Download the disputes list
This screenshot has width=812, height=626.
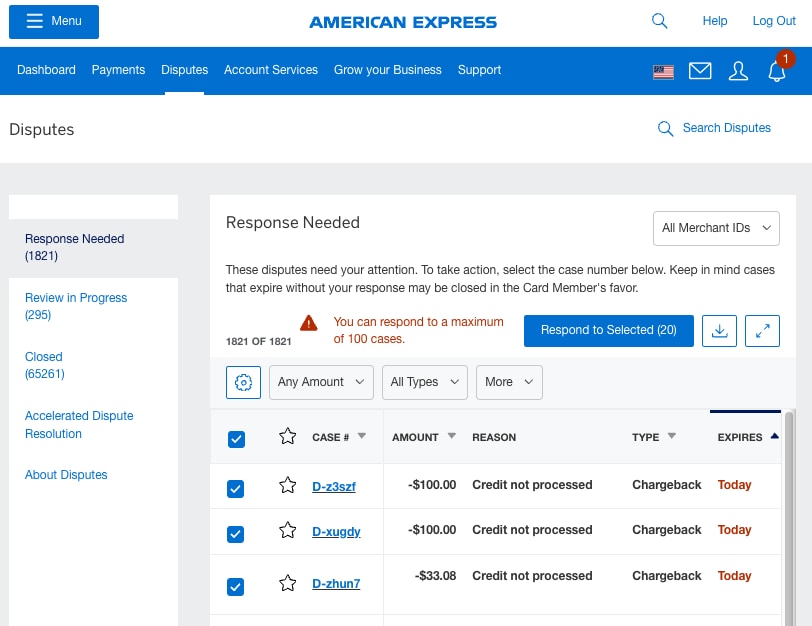[x=719, y=331]
